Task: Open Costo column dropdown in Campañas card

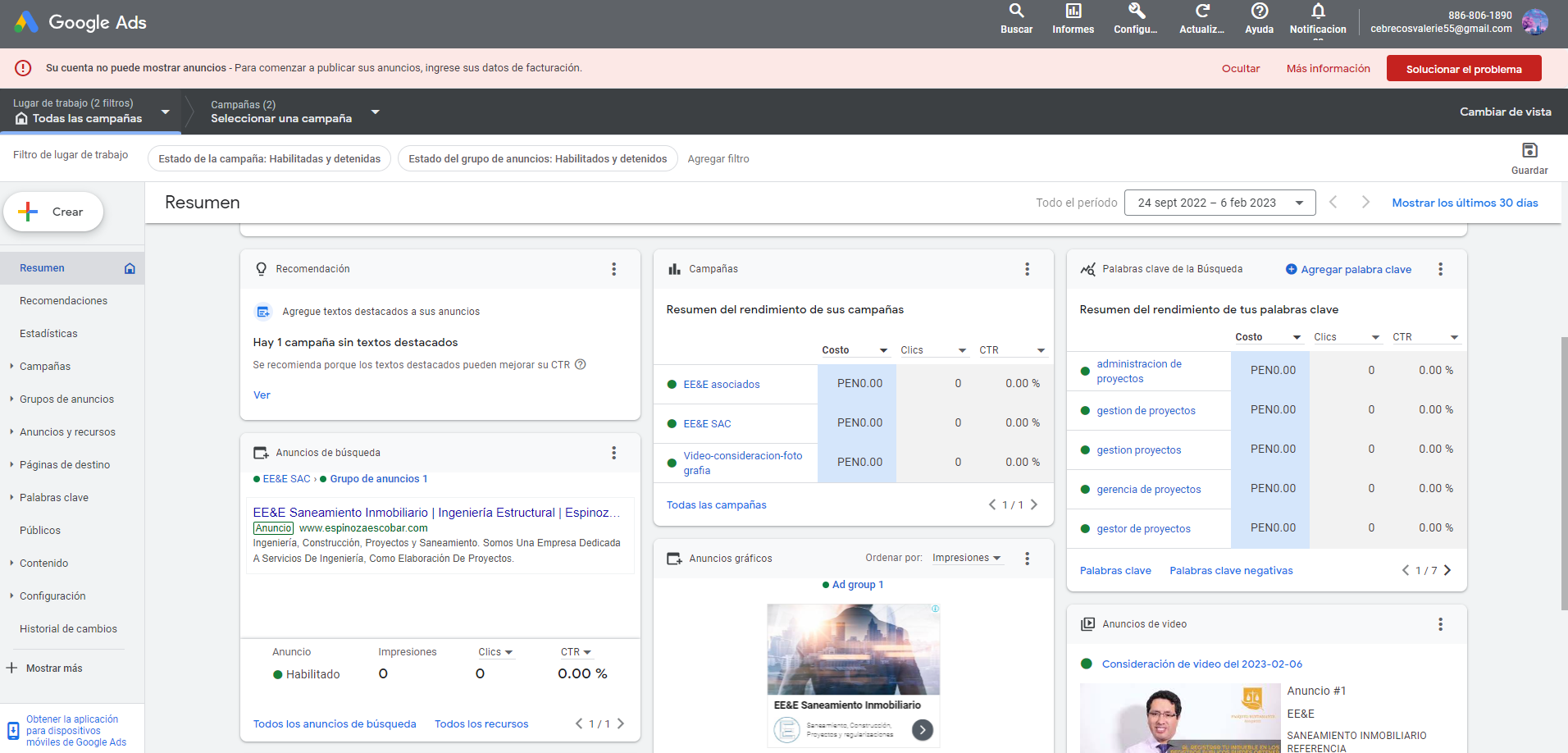Action: pyautogui.click(x=855, y=350)
